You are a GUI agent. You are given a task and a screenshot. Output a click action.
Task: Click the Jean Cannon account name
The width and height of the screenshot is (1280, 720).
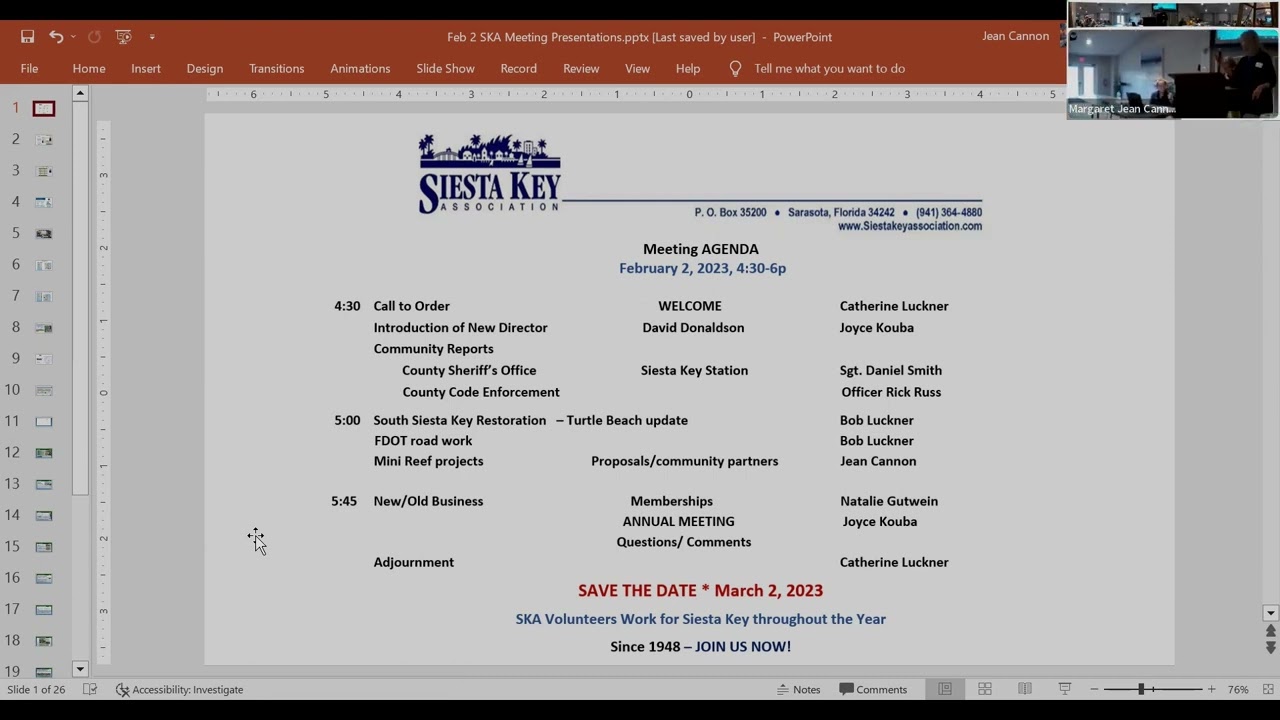1015,36
